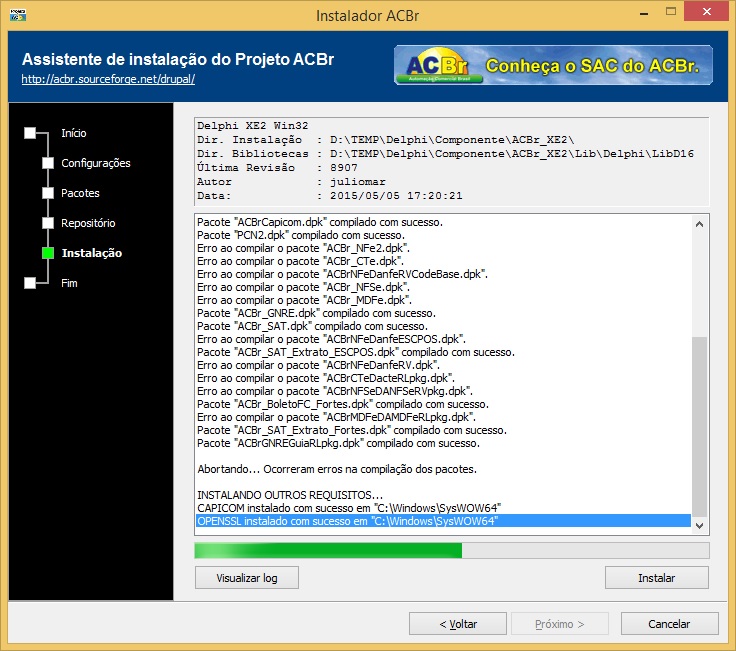Select the Repositório wizard step
Viewport: 736px width, 651px height.
[x=88, y=223]
